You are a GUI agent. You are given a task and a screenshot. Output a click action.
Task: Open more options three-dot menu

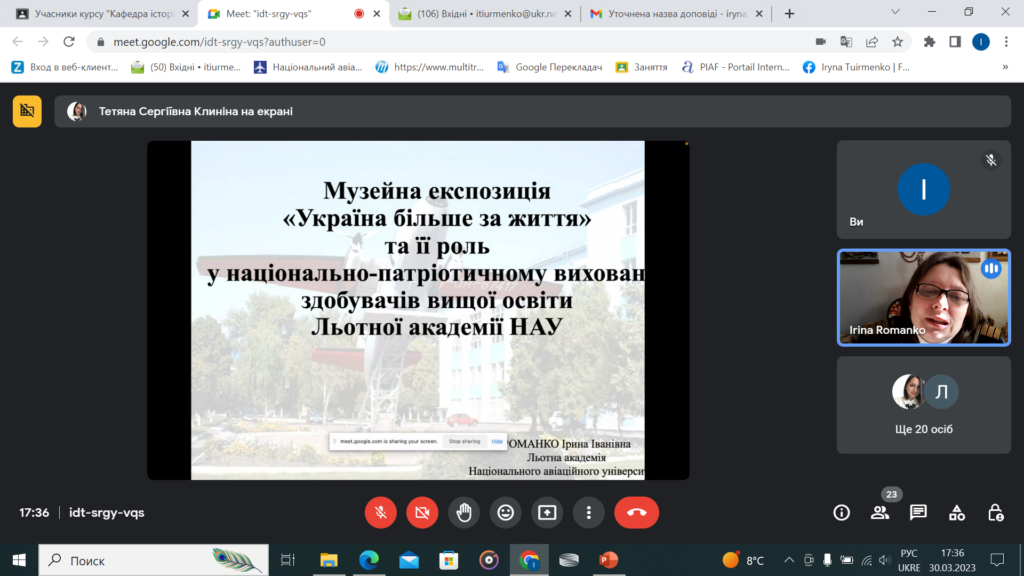click(x=589, y=512)
